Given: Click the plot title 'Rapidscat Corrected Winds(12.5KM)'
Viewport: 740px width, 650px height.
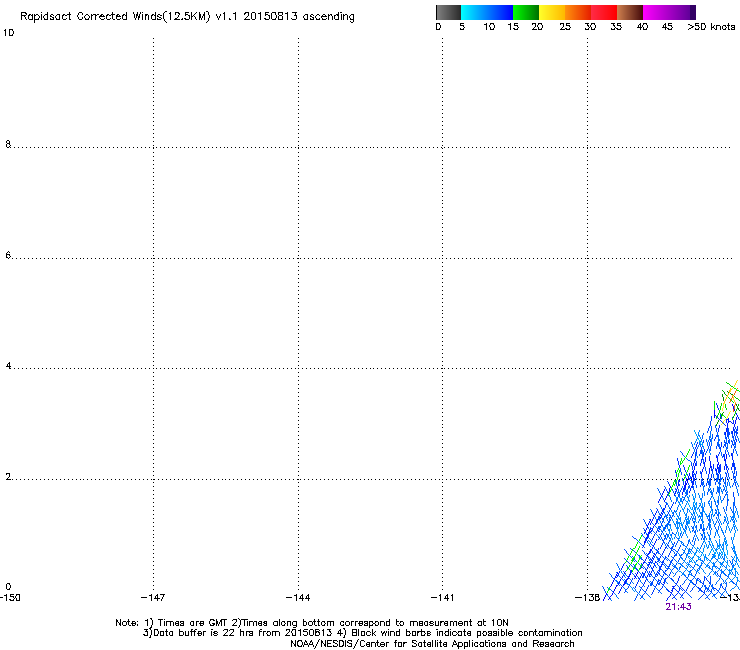Looking at the screenshot, I should pos(115,17).
